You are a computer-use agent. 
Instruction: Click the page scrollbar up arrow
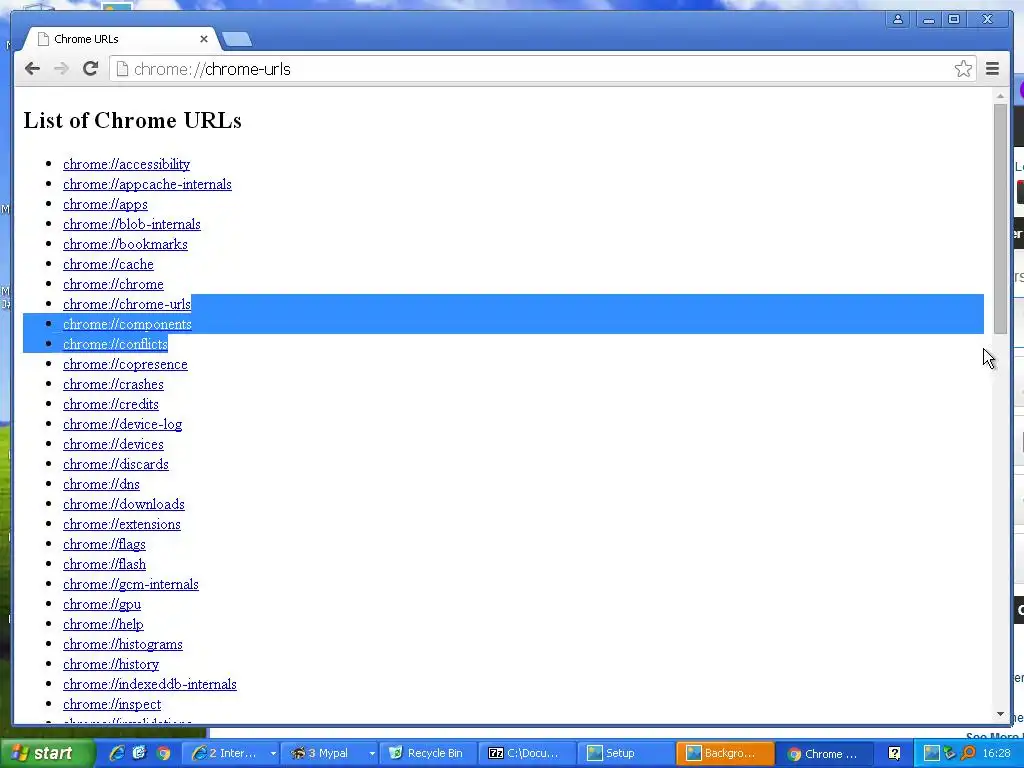click(1000, 97)
